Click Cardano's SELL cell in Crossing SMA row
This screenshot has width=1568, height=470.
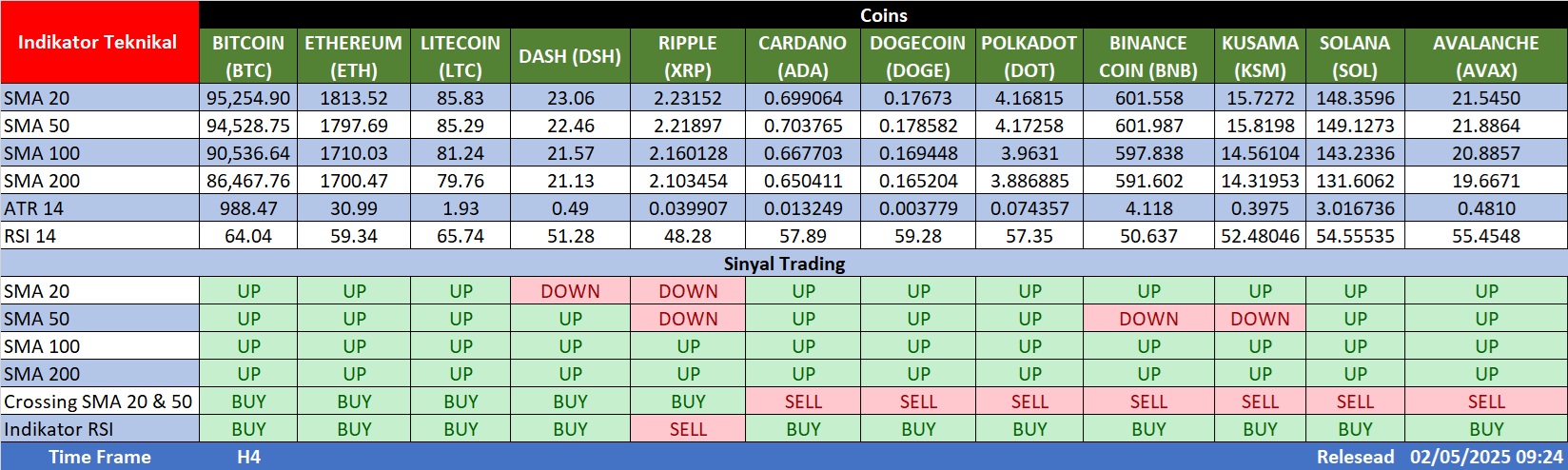(x=803, y=401)
